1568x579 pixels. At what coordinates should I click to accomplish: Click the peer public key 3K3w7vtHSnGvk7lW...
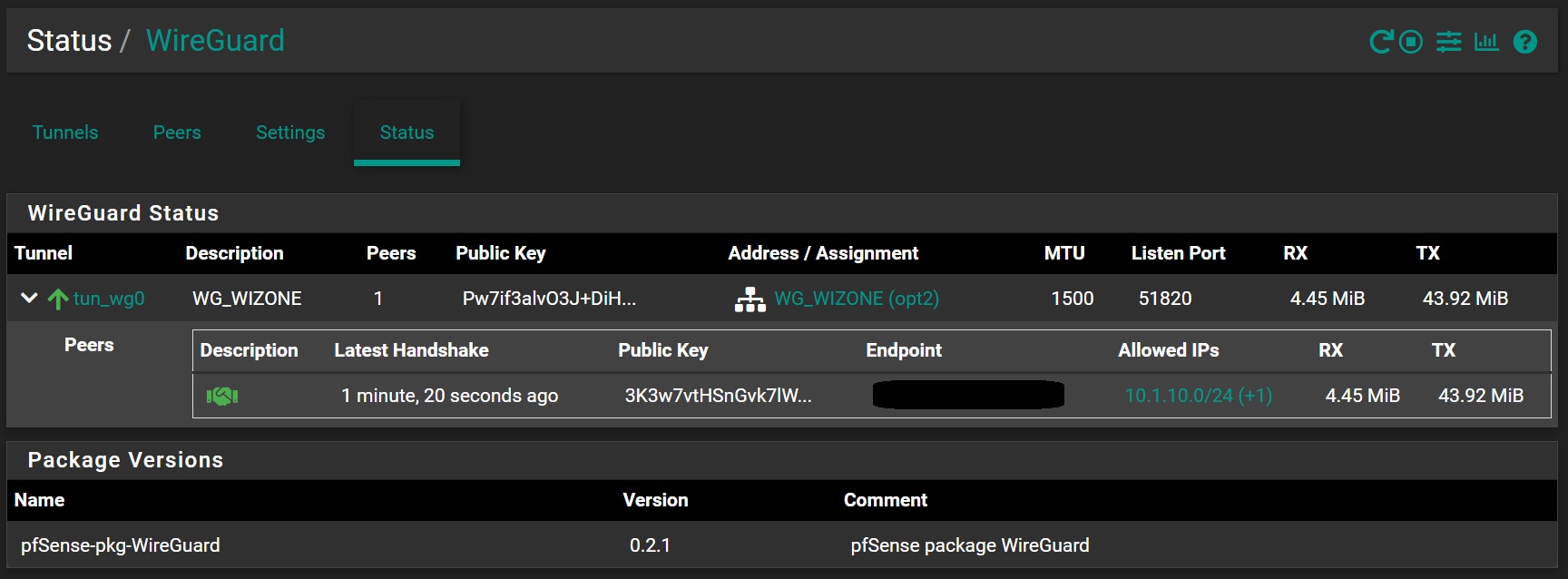(718, 396)
